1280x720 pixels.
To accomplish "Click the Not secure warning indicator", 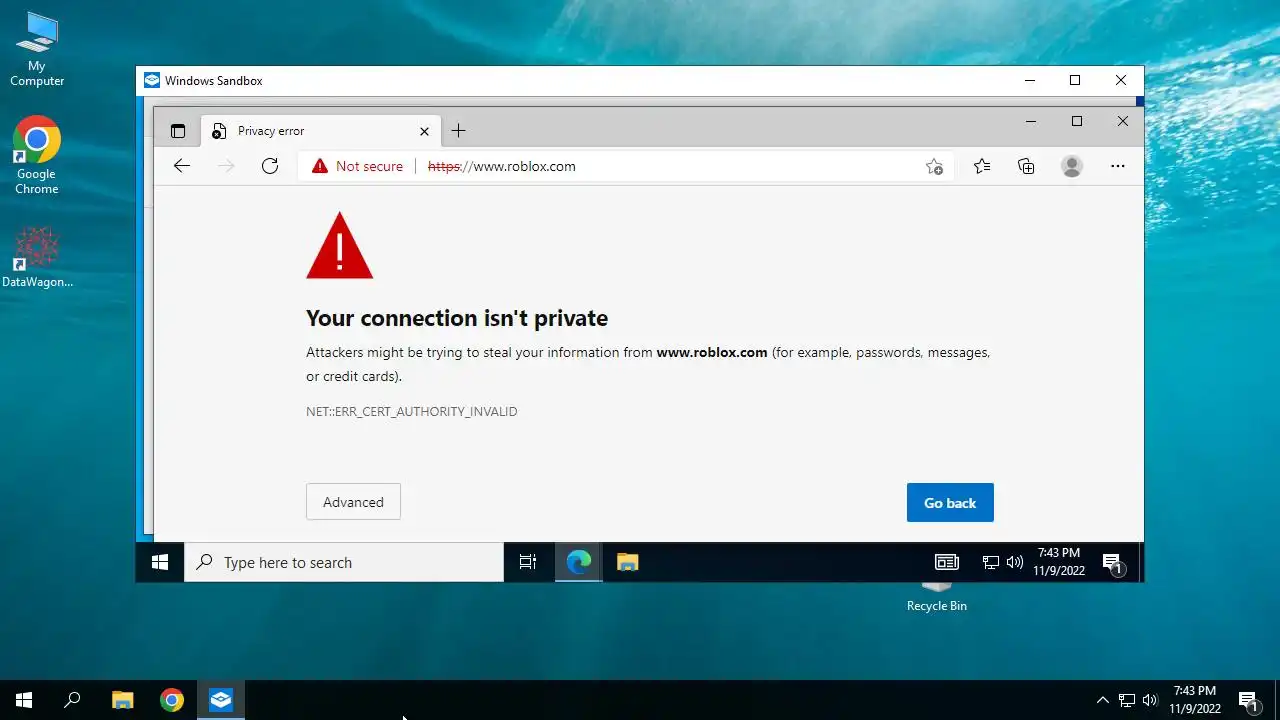I will point(357,166).
